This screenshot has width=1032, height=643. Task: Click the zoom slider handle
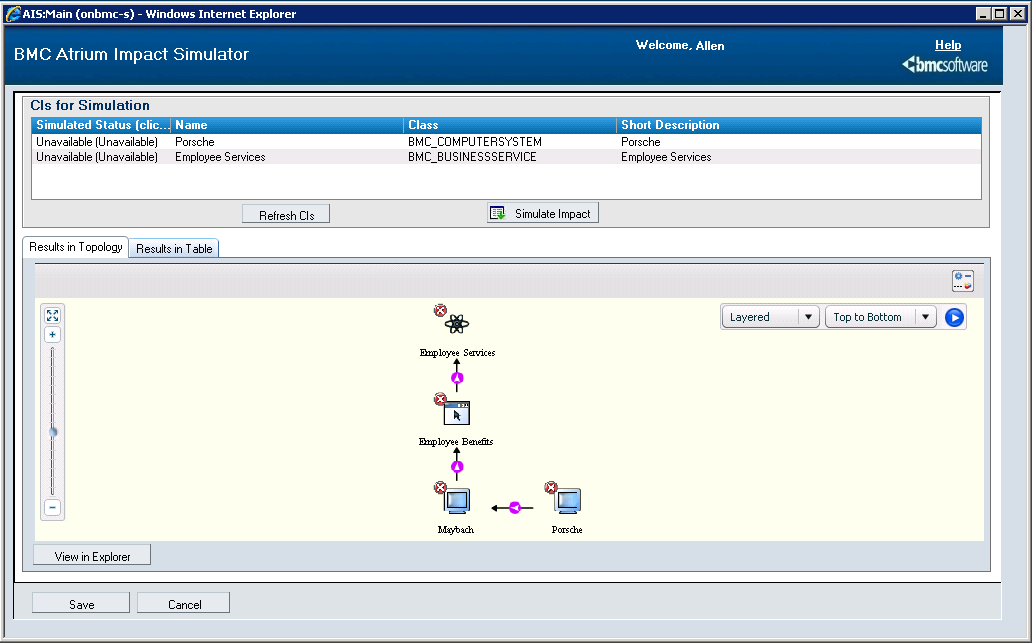[53, 432]
